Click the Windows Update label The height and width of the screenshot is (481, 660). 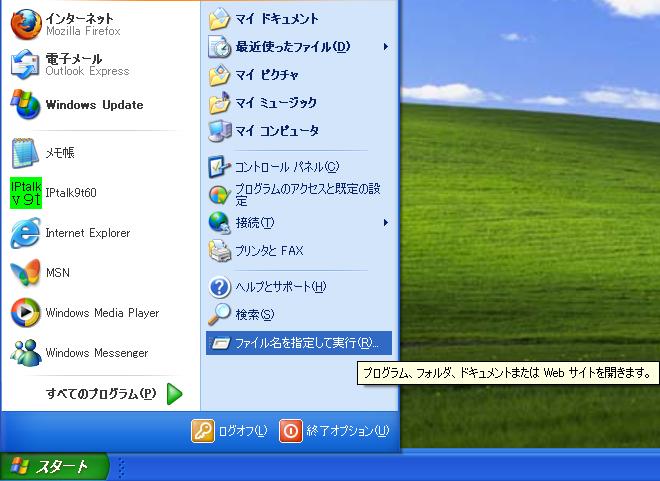pyautogui.click(x=94, y=104)
